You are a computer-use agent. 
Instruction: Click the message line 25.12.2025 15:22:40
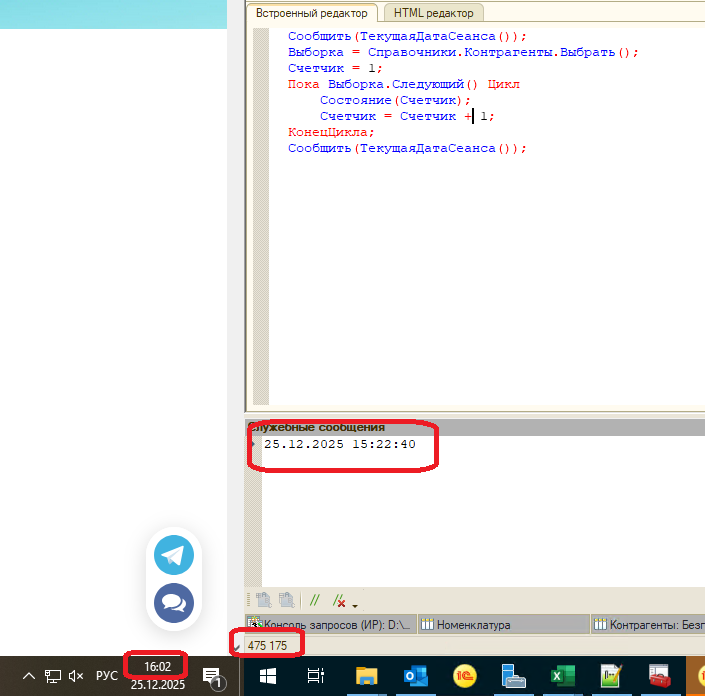(x=339, y=444)
